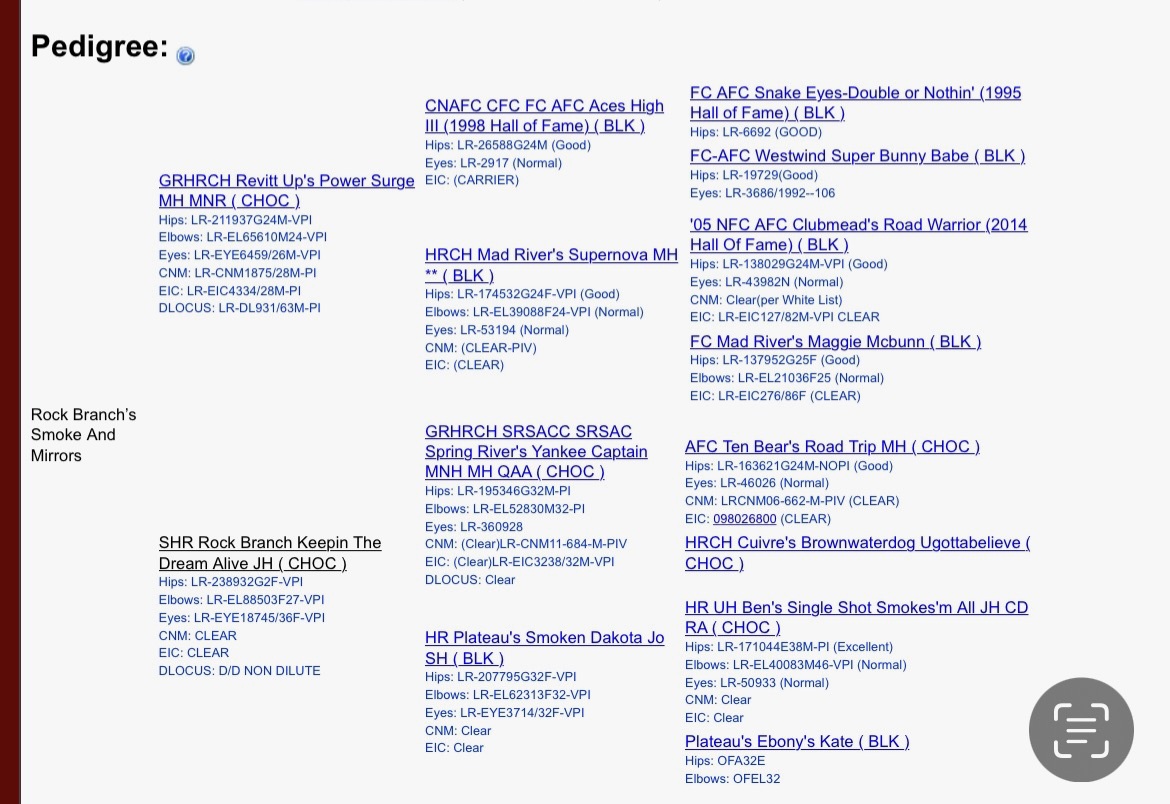Click Elbows: LR-EL88503F27-VPI text
Viewport: 1170px width, 804px height.
[x=241, y=599]
